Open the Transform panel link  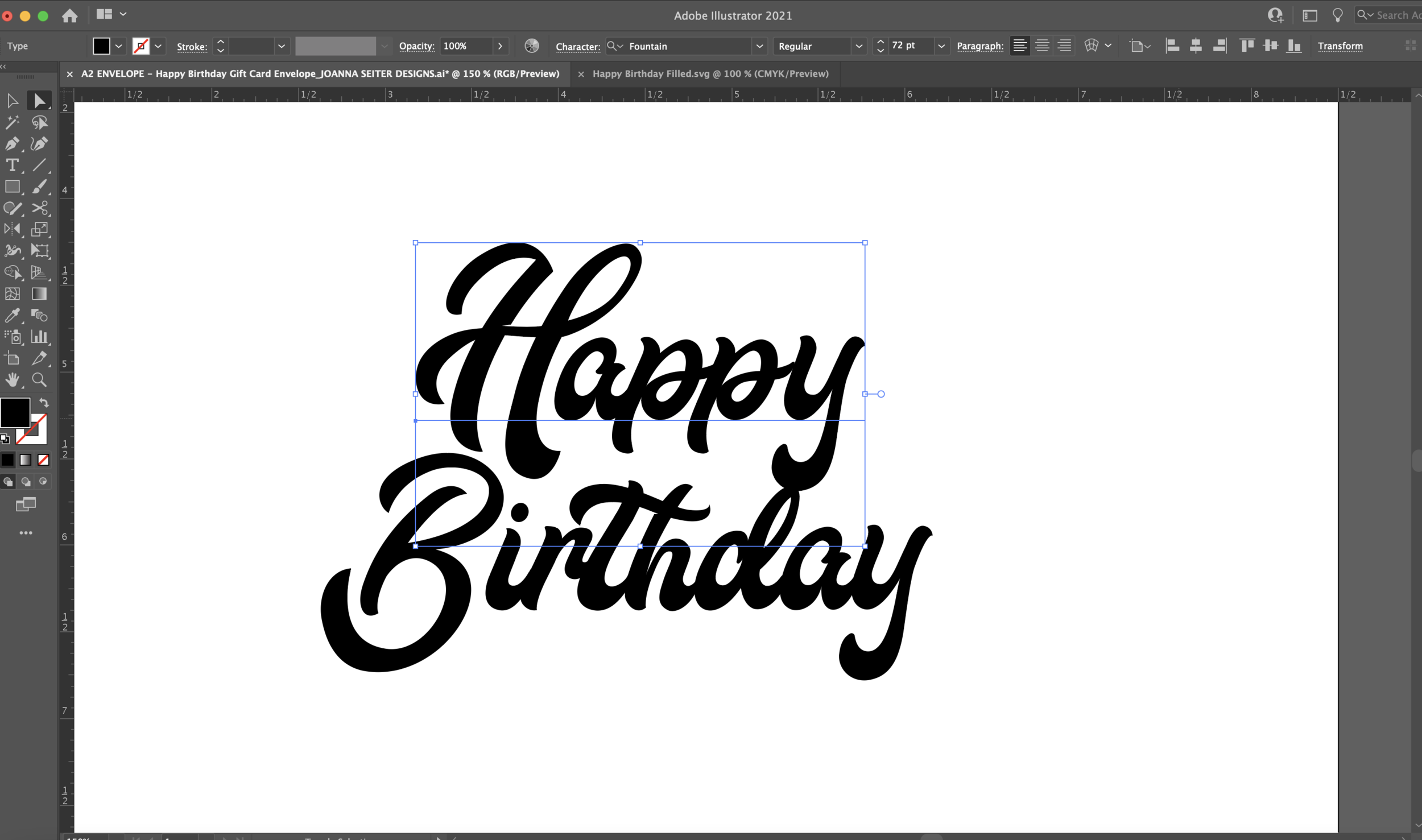(x=1340, y=46)
